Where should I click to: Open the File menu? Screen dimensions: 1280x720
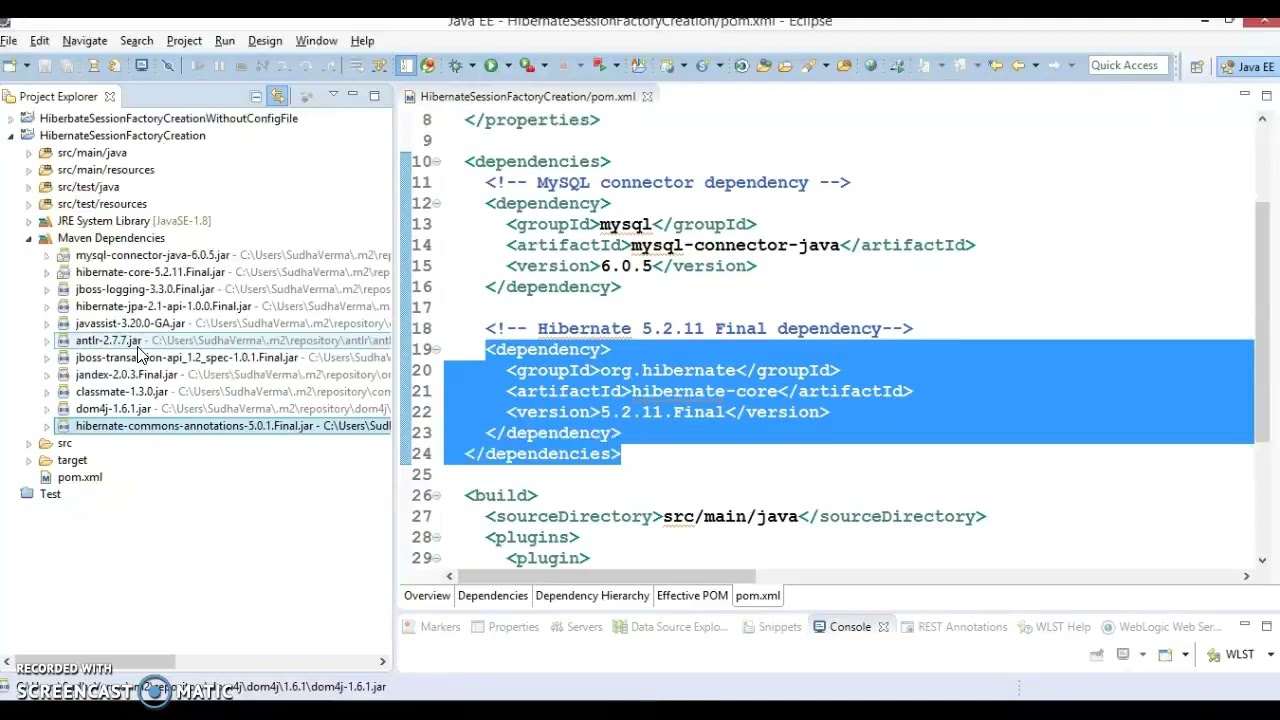pos(9,41)
